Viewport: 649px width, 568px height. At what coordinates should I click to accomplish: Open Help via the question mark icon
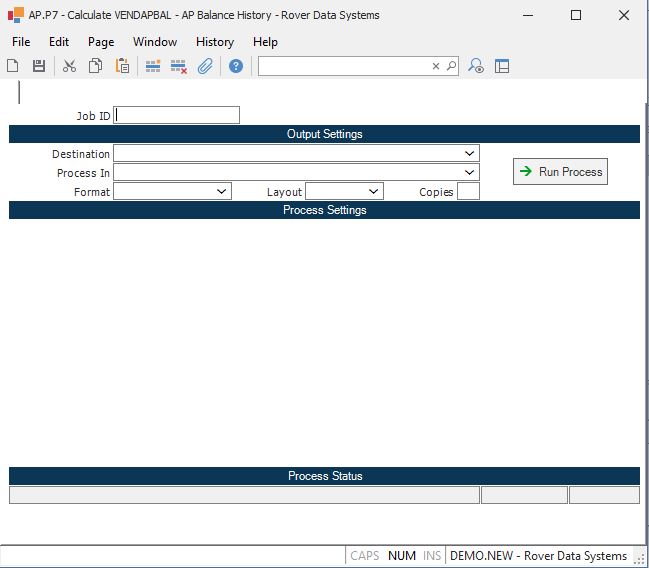(236, 66)
